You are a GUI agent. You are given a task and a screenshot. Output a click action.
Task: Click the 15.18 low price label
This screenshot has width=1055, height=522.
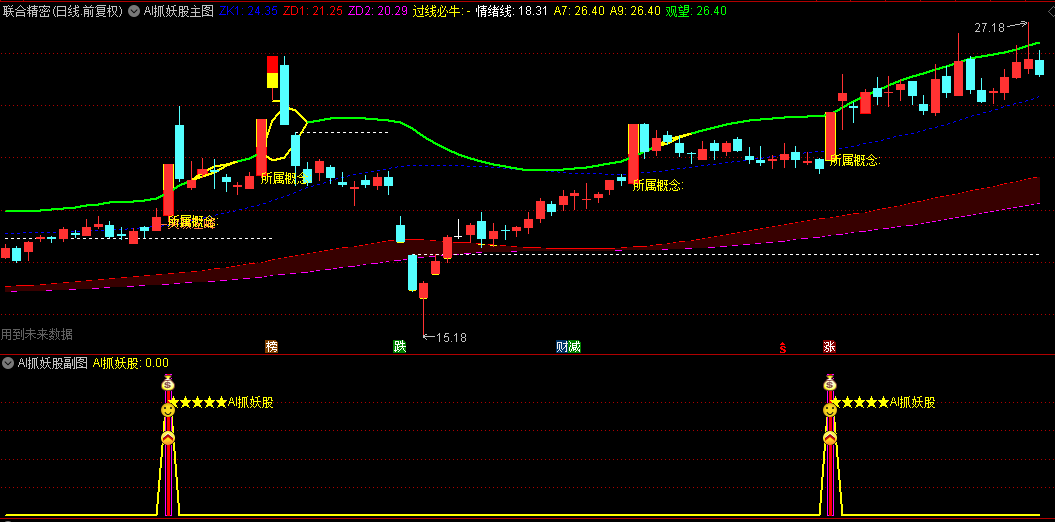(451, 338)
